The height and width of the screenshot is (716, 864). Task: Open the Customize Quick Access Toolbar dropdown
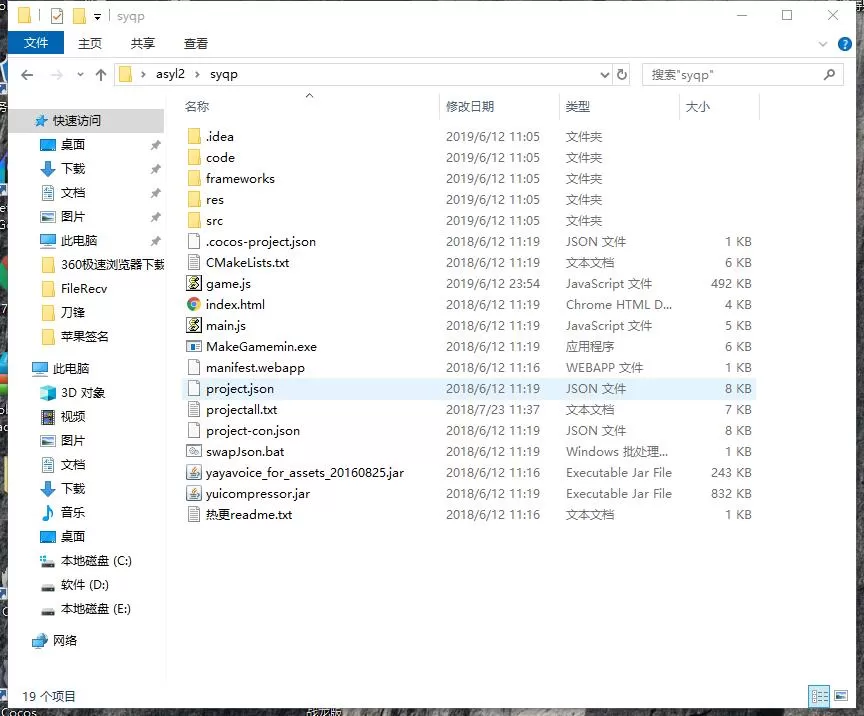point(97,15)
